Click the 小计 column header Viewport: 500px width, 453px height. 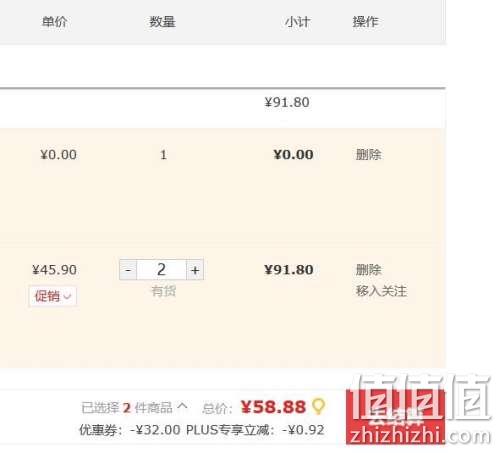click(x=297, y=22)
